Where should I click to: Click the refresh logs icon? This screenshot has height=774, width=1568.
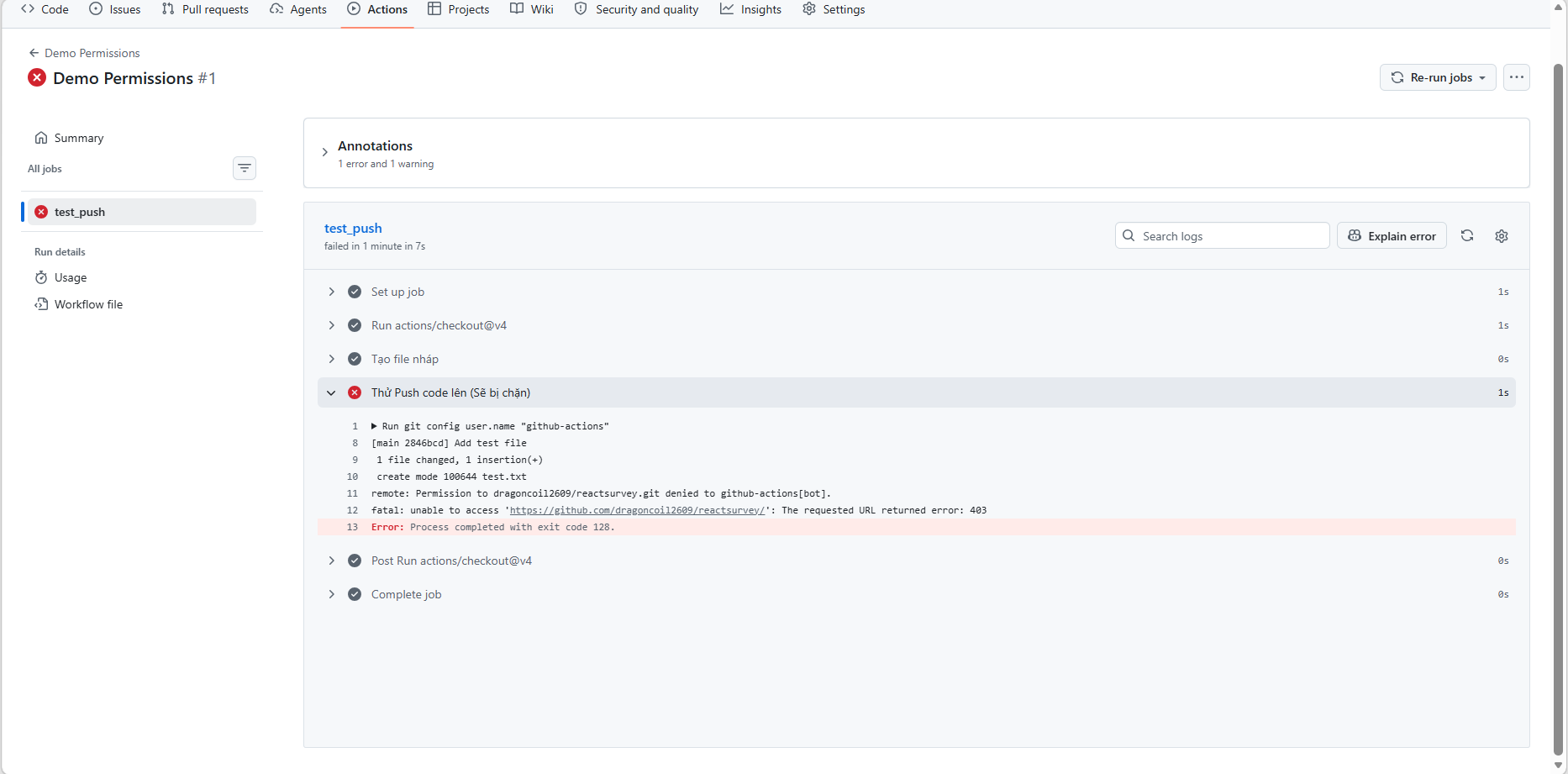[1467, 235]
